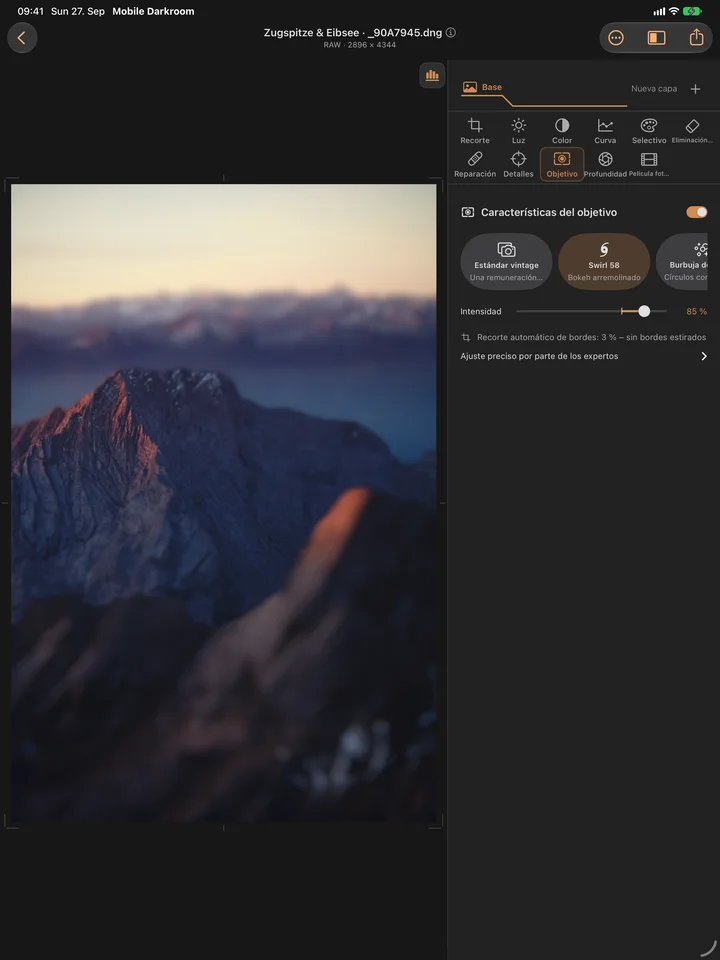Click the Zugspitze & Eibsee filename title
This screenshot has width=720, height=960.
pyautogui.click(x=353, y=32)
